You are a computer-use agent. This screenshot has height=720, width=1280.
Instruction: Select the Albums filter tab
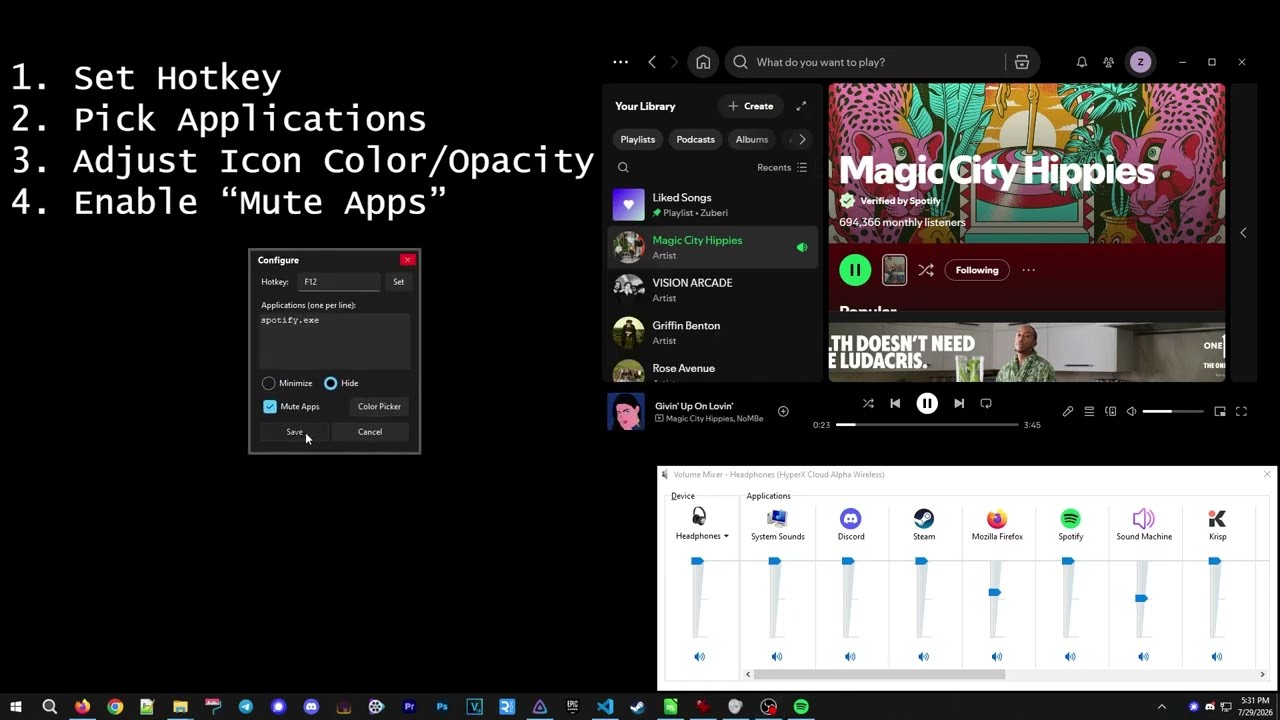click(752, 140)
